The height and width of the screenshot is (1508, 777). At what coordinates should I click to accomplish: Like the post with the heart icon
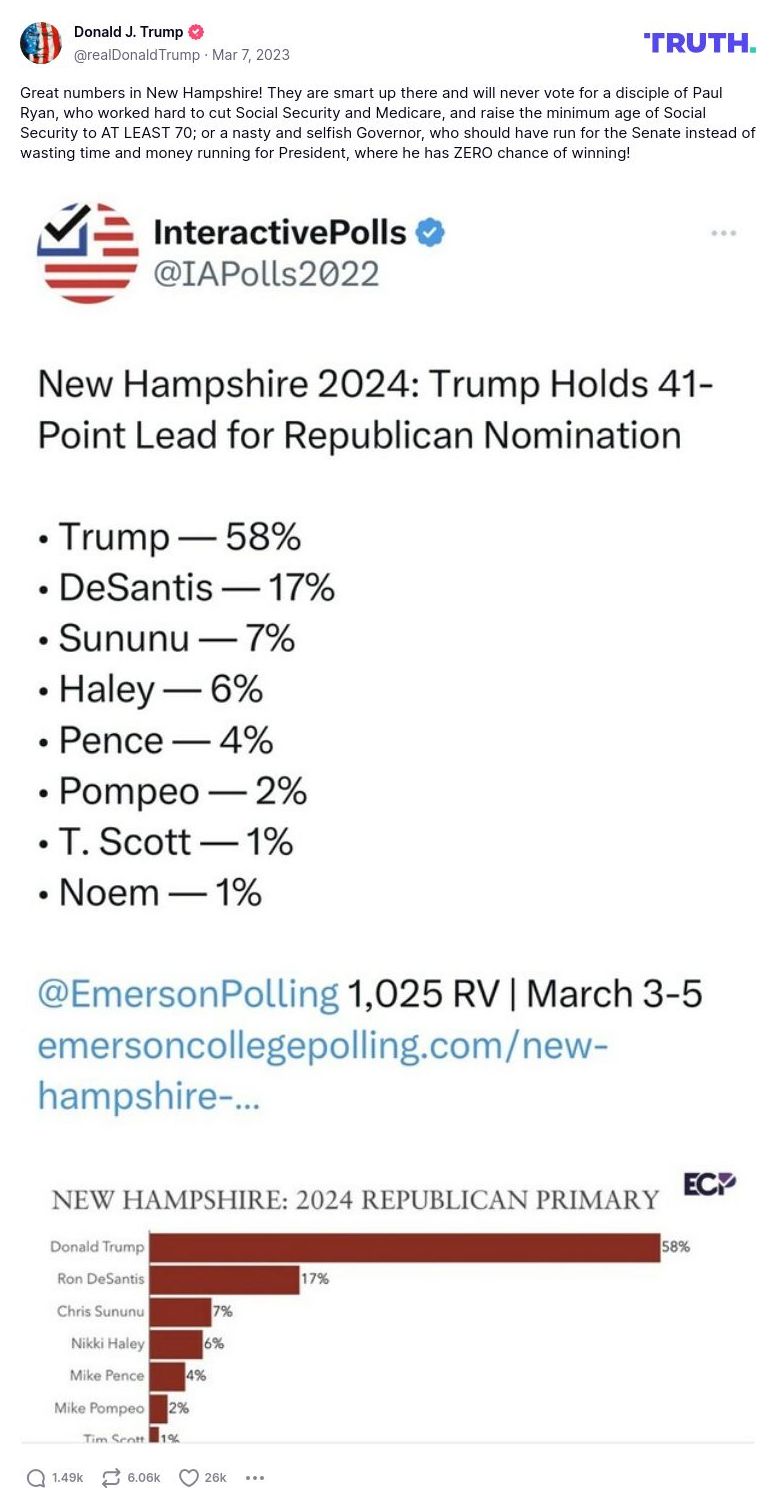[x=188, y=1477]
